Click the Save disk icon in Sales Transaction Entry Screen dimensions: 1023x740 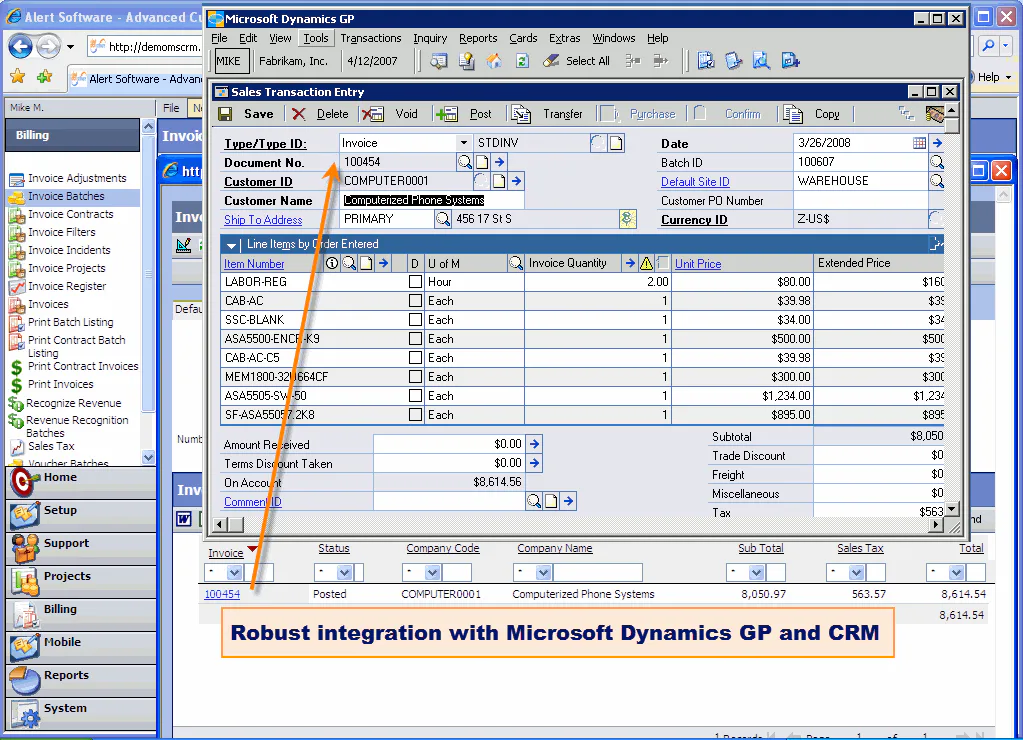point(225,114)
